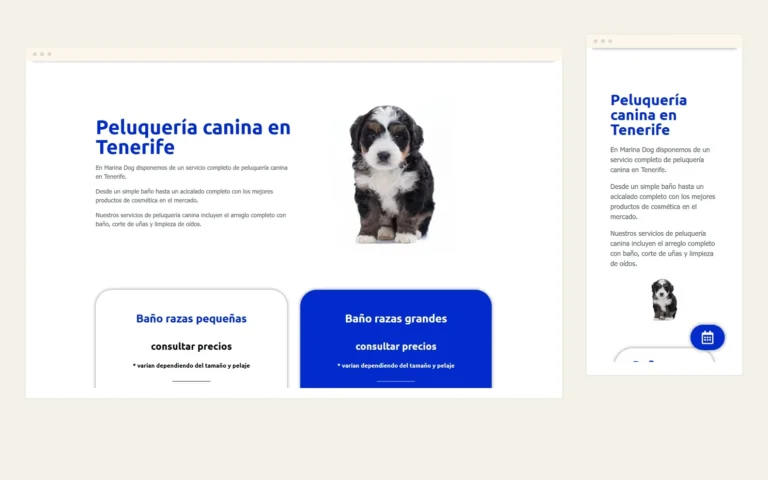Click desktop paragraph starting 'Nuestros servicios de peluquería'
The image size is (768, 480).
click(191, 219)
